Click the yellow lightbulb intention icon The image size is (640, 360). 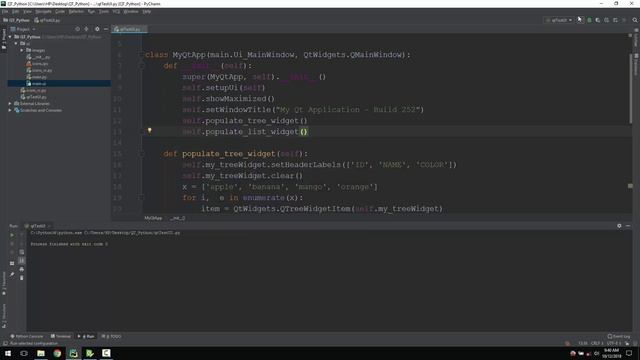(149, 131)
